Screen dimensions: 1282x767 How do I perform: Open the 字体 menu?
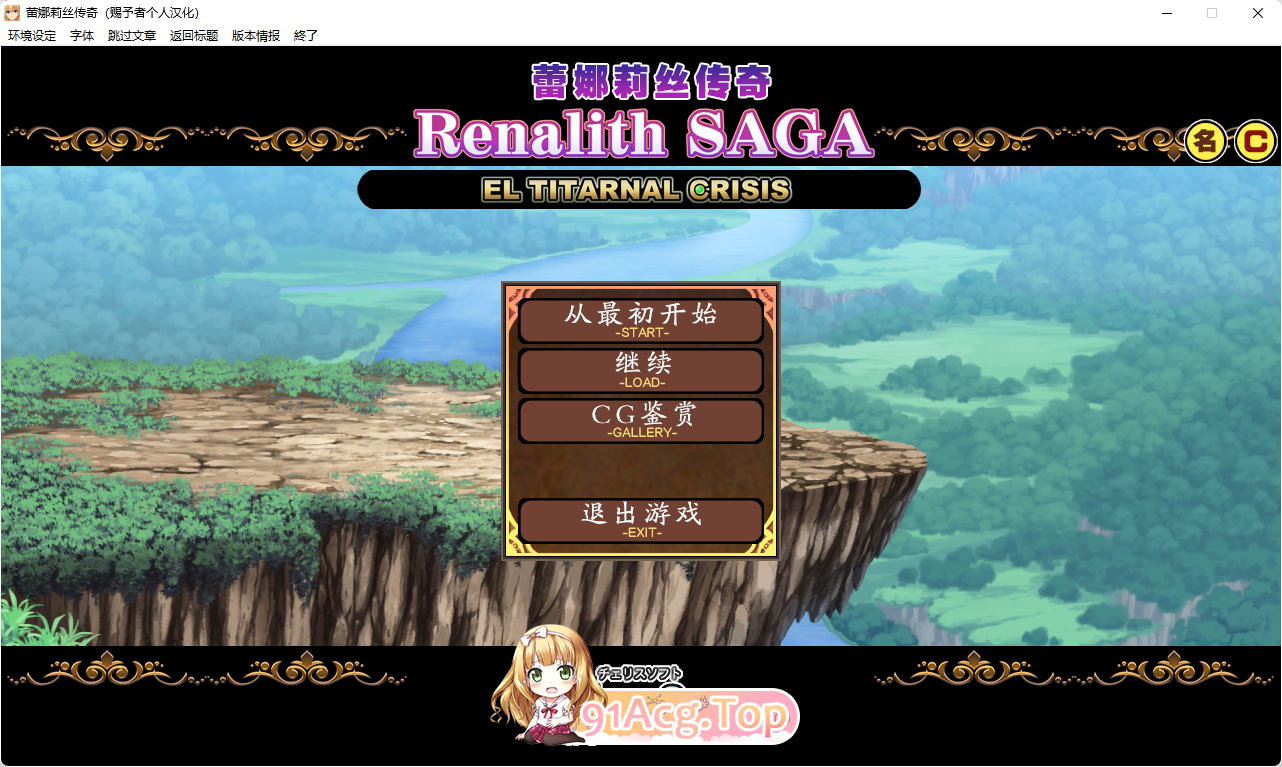pyautogui.click(x=82, y=35)
